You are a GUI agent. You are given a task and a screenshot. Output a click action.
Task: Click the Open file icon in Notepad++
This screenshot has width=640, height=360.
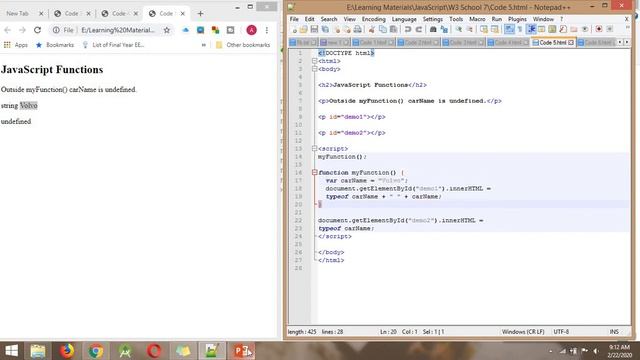[x=303, y=29]
